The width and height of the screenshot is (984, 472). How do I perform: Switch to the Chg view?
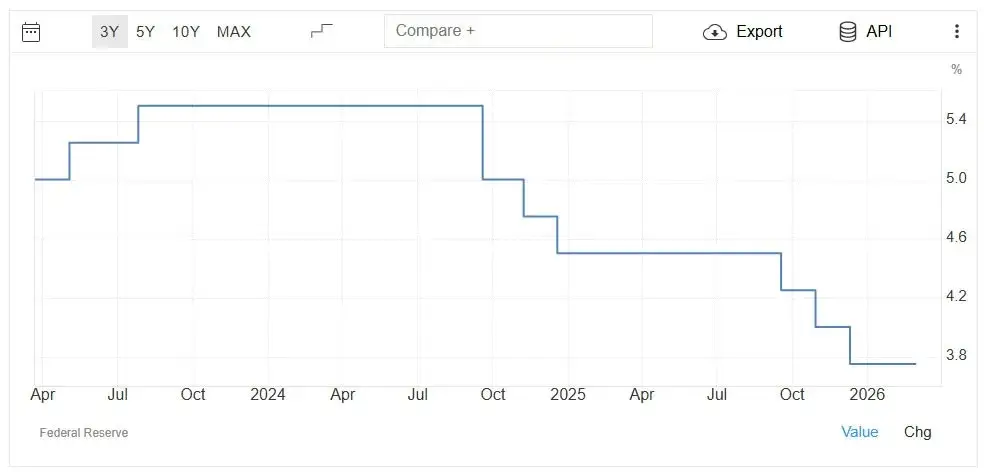(917, 432)
